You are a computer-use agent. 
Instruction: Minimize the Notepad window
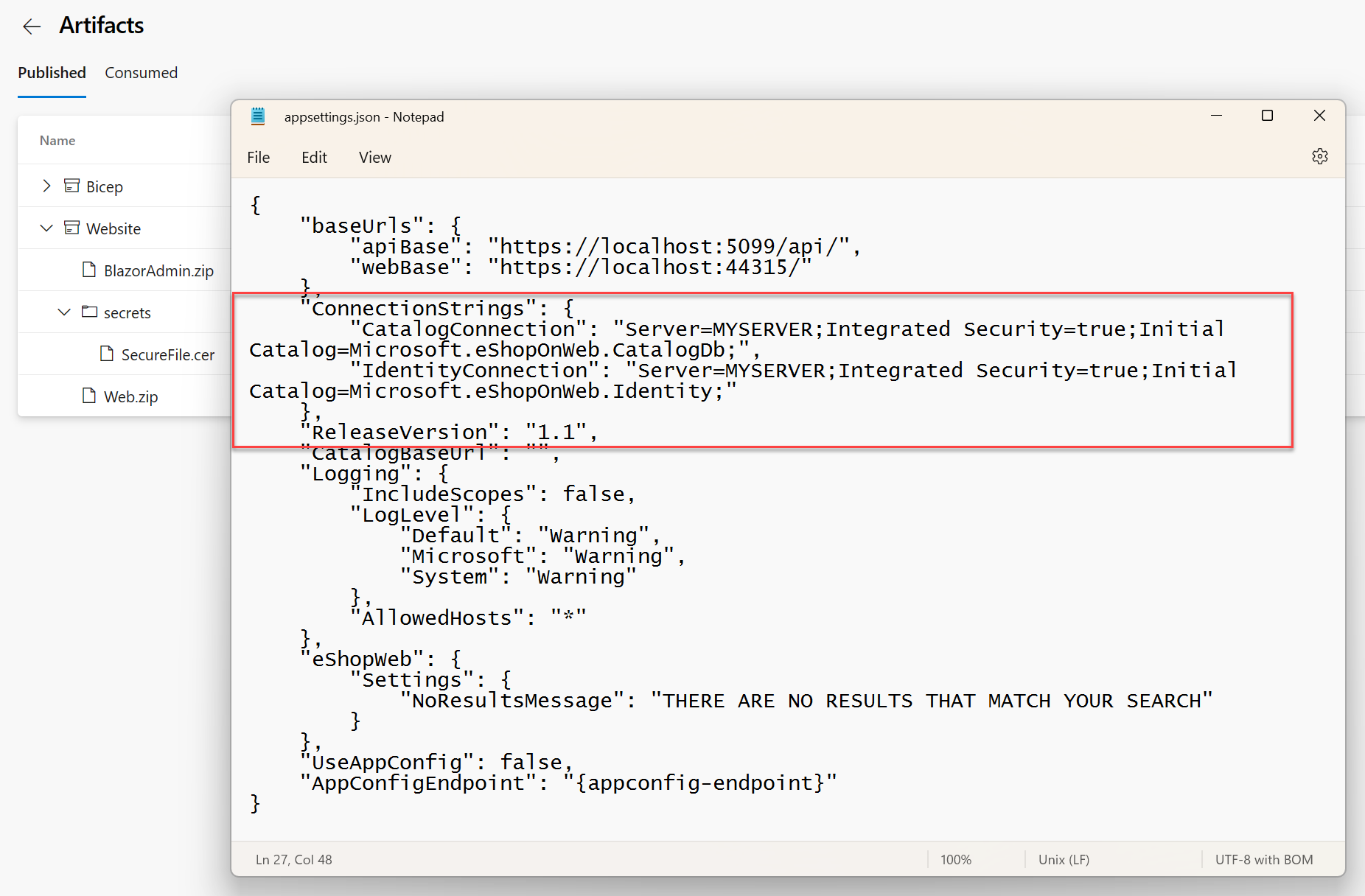[x=1216, y=116]
